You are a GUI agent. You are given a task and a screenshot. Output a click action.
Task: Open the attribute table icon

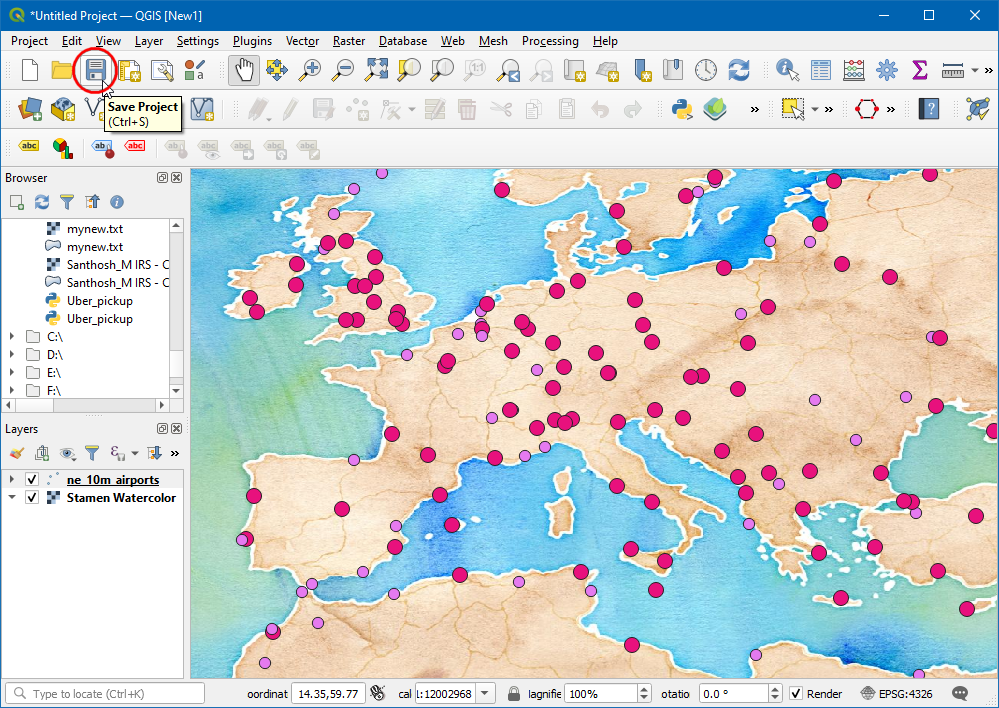821,70
